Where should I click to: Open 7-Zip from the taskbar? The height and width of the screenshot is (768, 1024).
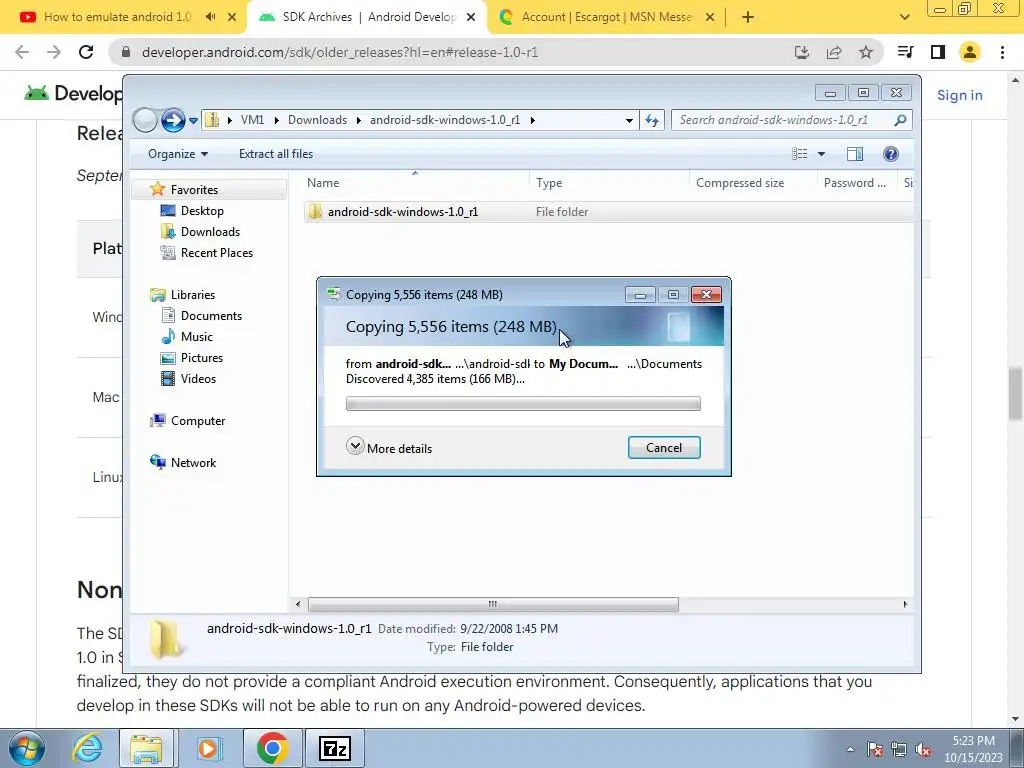(x=334, y=748)
